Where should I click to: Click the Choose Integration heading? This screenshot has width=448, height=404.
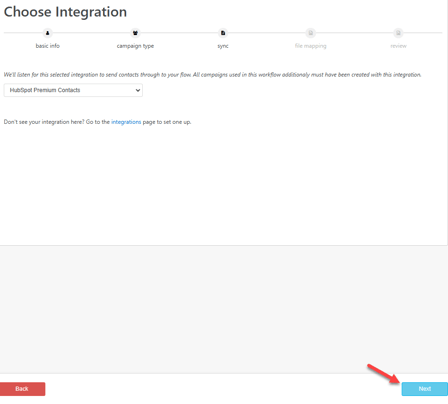[65, 12]
